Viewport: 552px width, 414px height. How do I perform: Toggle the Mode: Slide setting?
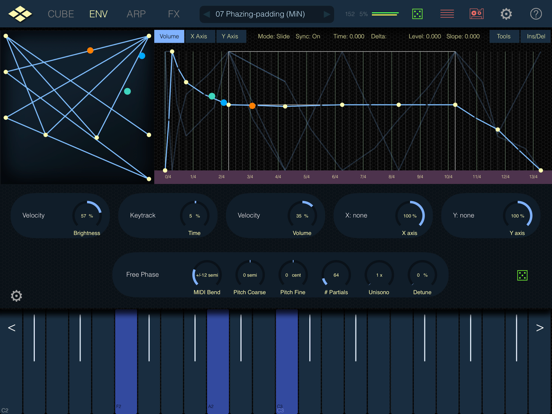click(274, 36)
